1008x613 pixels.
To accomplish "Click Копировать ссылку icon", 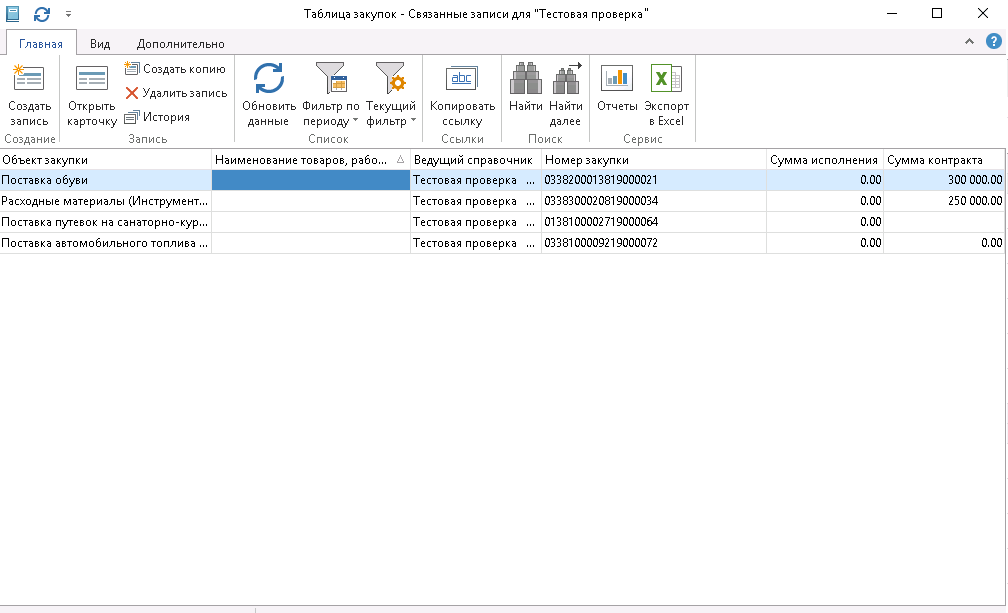I will [x=462, y=78].
